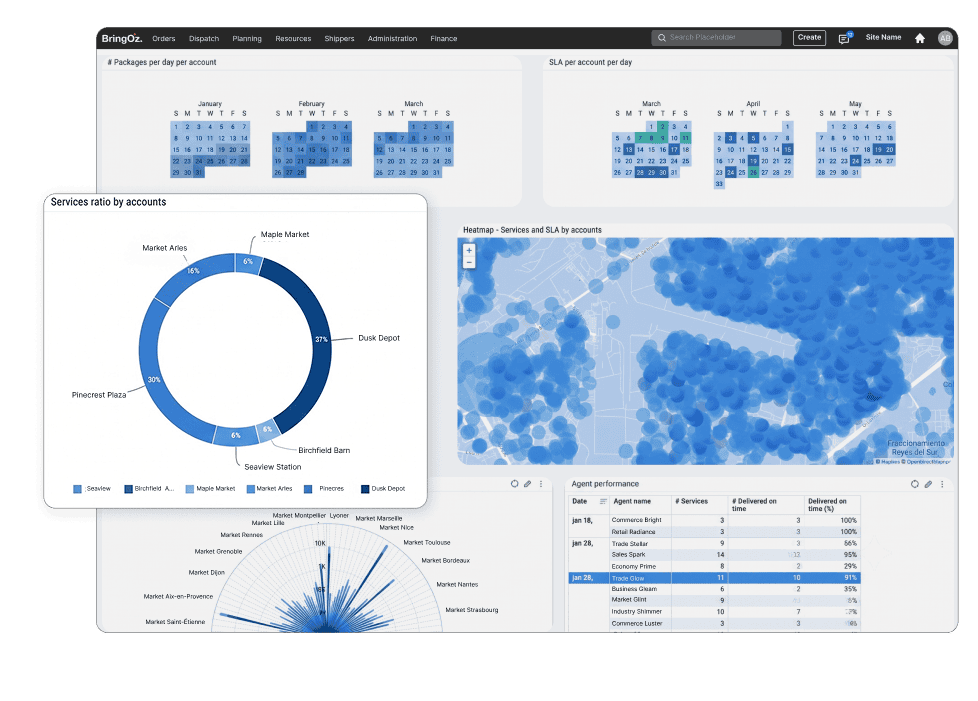Focus the Search Placeholder field
This screenshot has width=978, height=701.
(716, 37)
